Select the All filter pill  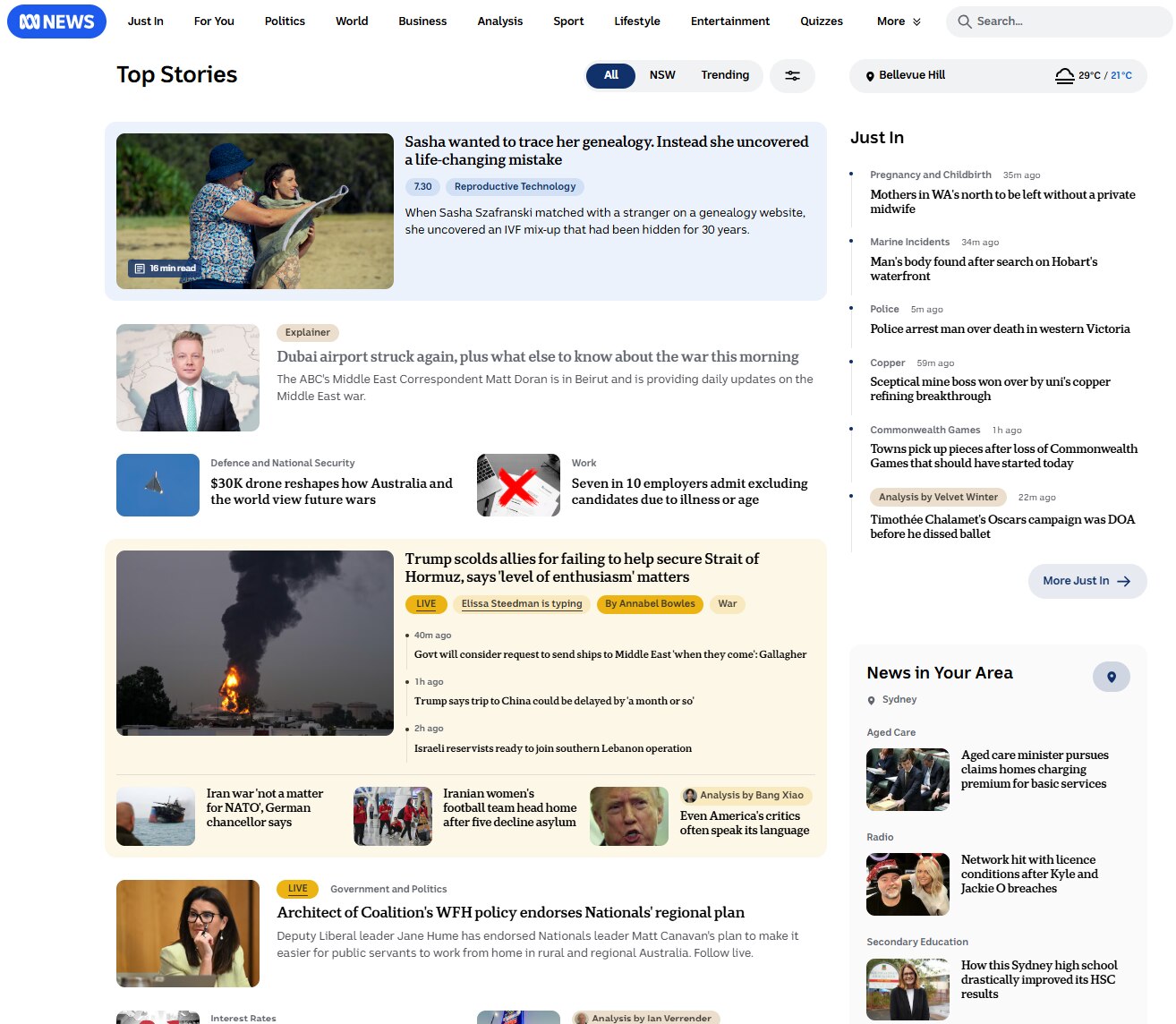coord(610,76)
